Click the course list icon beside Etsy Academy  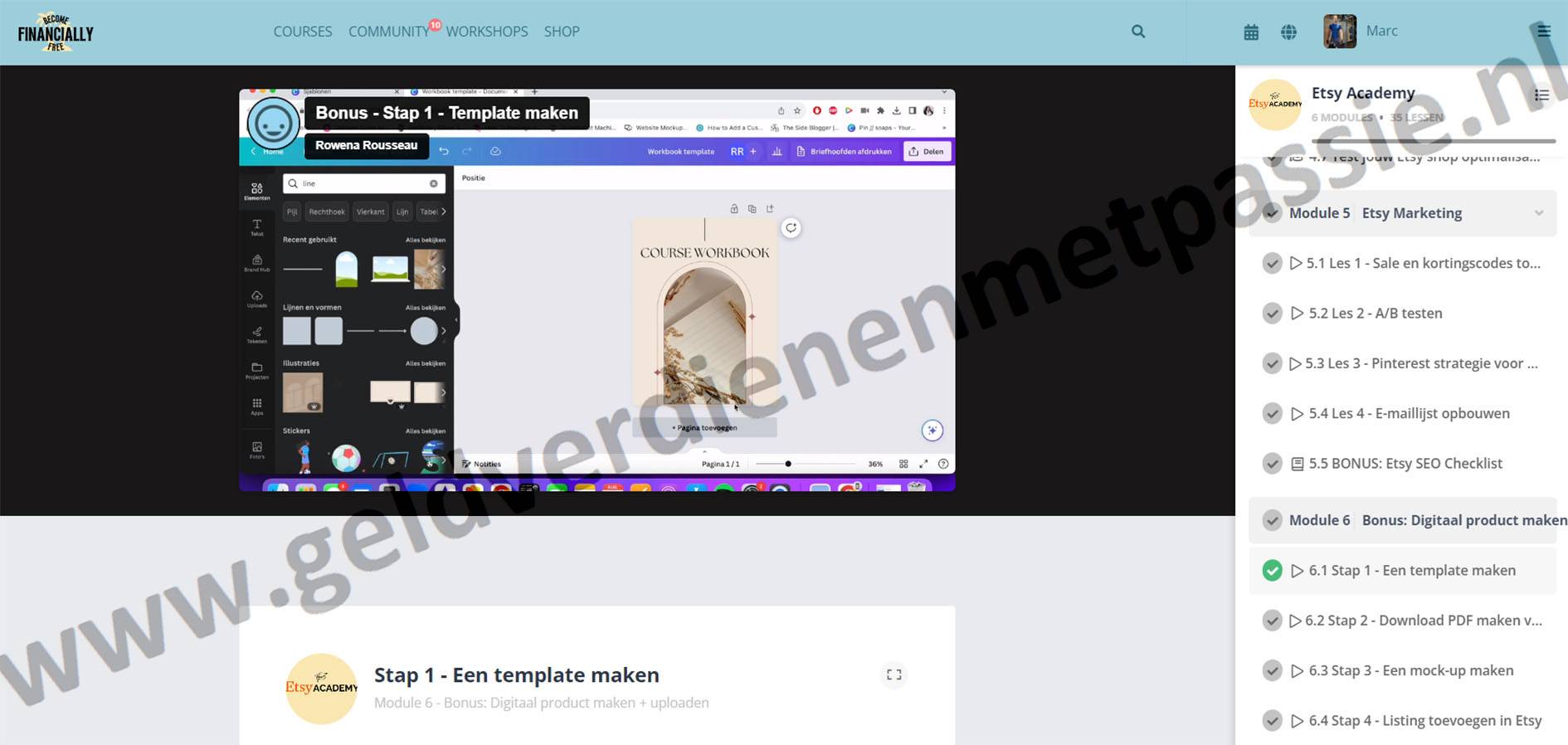[1541, 95]
